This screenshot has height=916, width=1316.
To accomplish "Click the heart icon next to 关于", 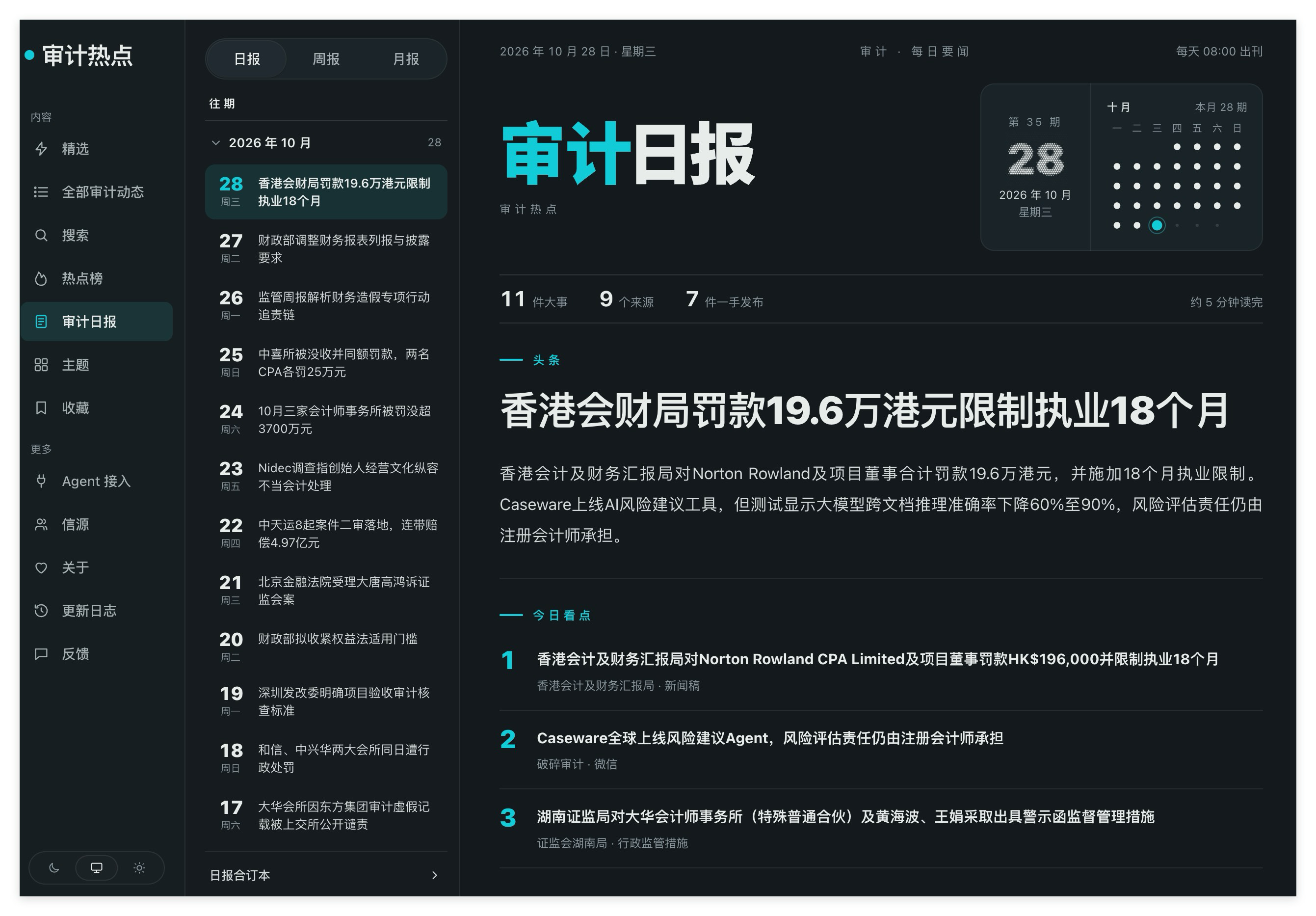I will (41, 567).
